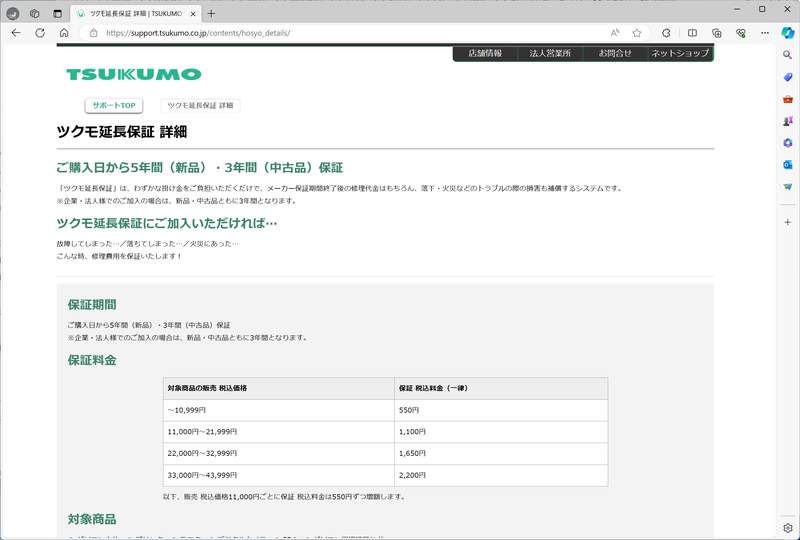This screenshot has height=540, width=800.
Task: View site information lock icon
Action: pos(93,33)
